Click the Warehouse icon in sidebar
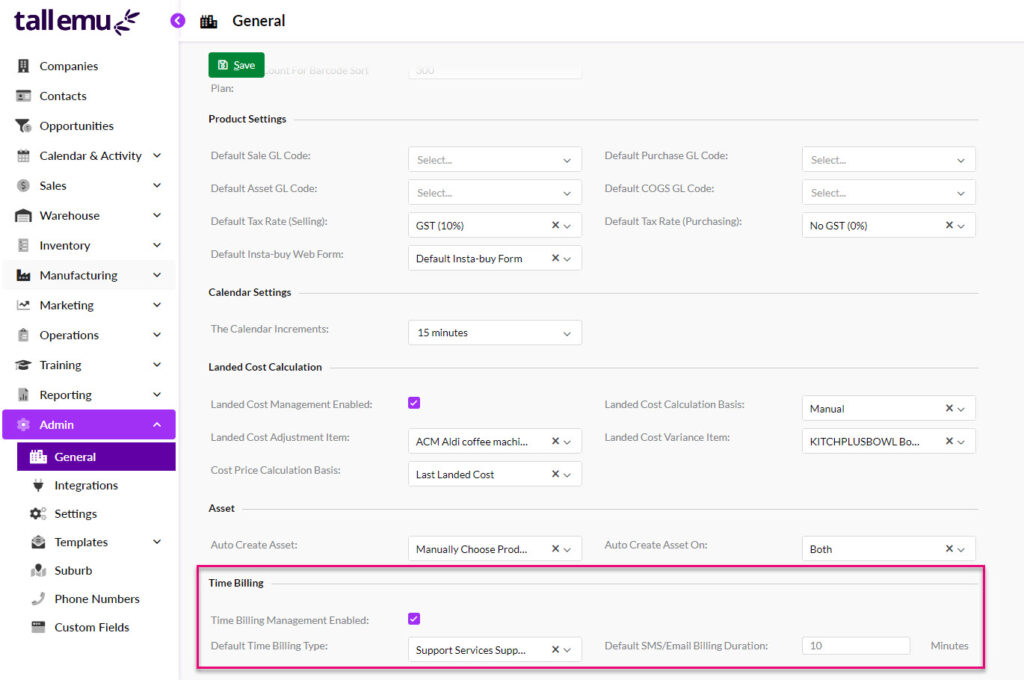This screenshot has width=1024, height=680. tap(24, 216)
